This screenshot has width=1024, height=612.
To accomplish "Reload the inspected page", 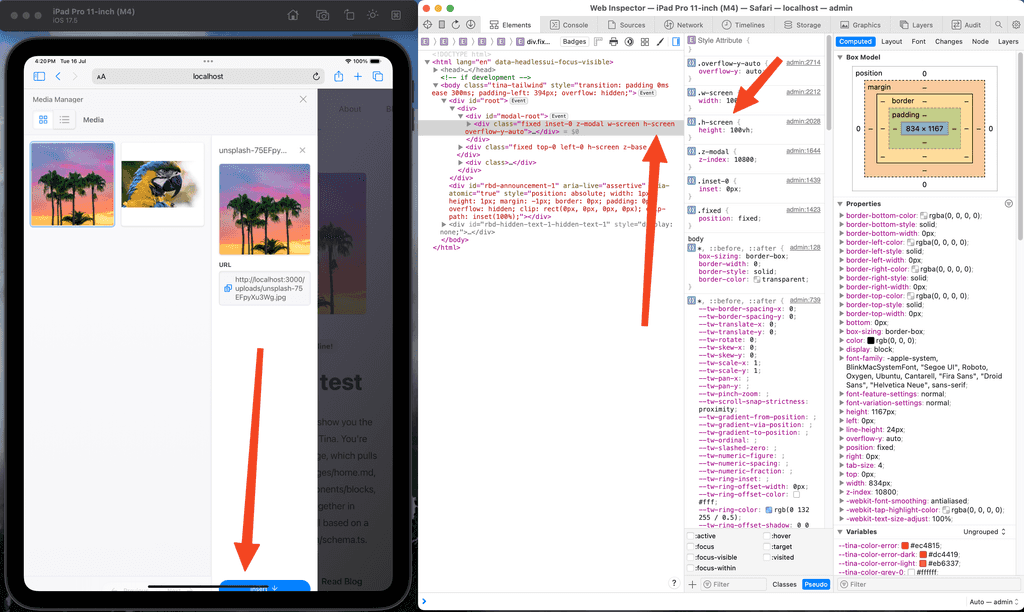I will pos(456,24).
